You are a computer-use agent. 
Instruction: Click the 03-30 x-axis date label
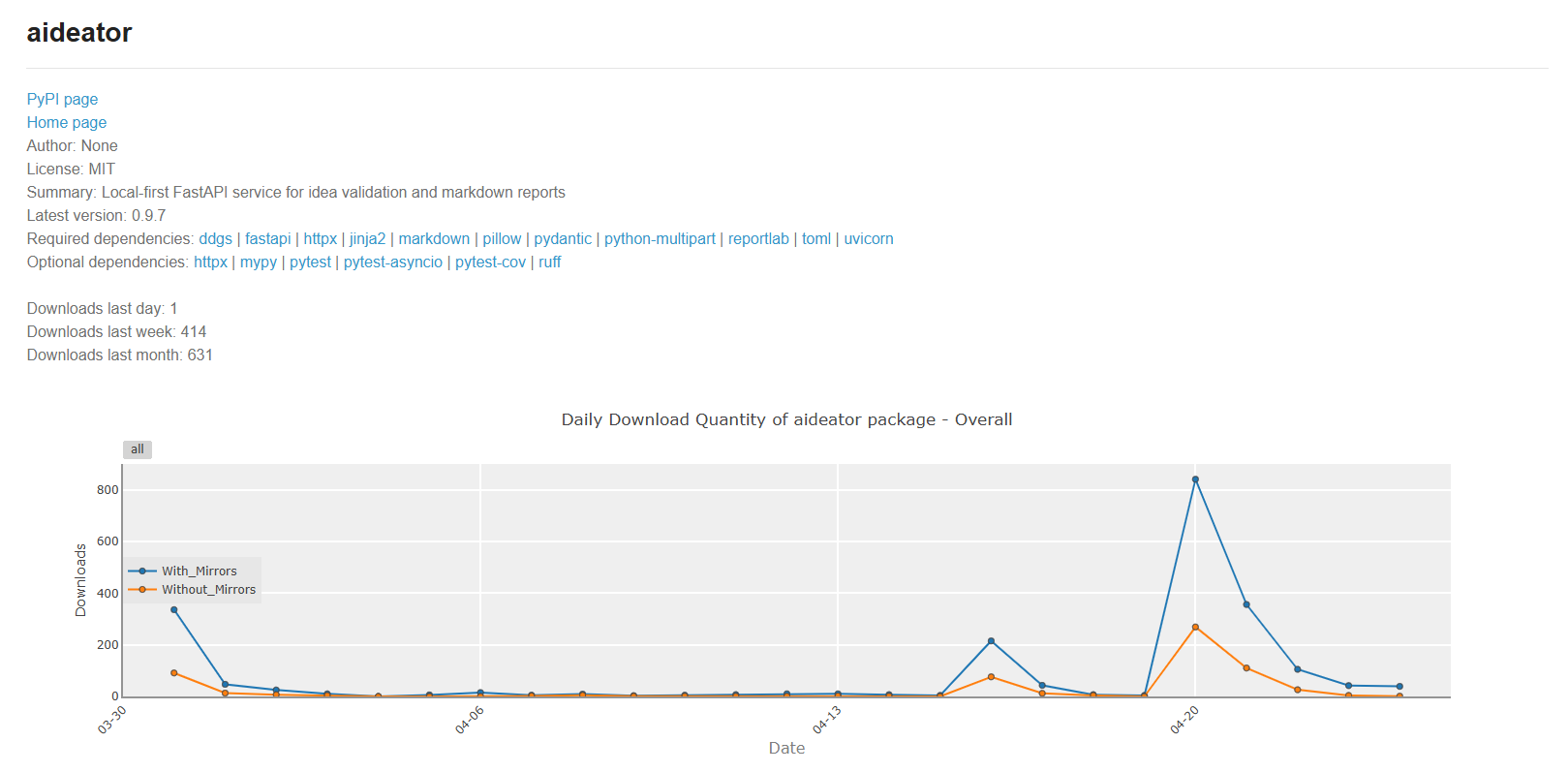[111, 721]
